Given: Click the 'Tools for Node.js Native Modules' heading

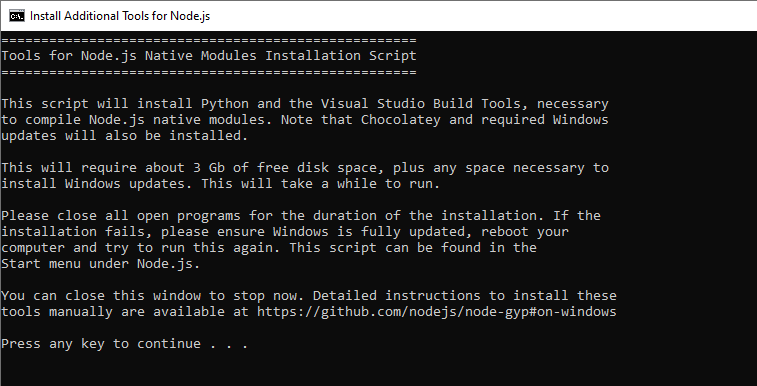Looking at the screenshot, I should click(129, 55).
